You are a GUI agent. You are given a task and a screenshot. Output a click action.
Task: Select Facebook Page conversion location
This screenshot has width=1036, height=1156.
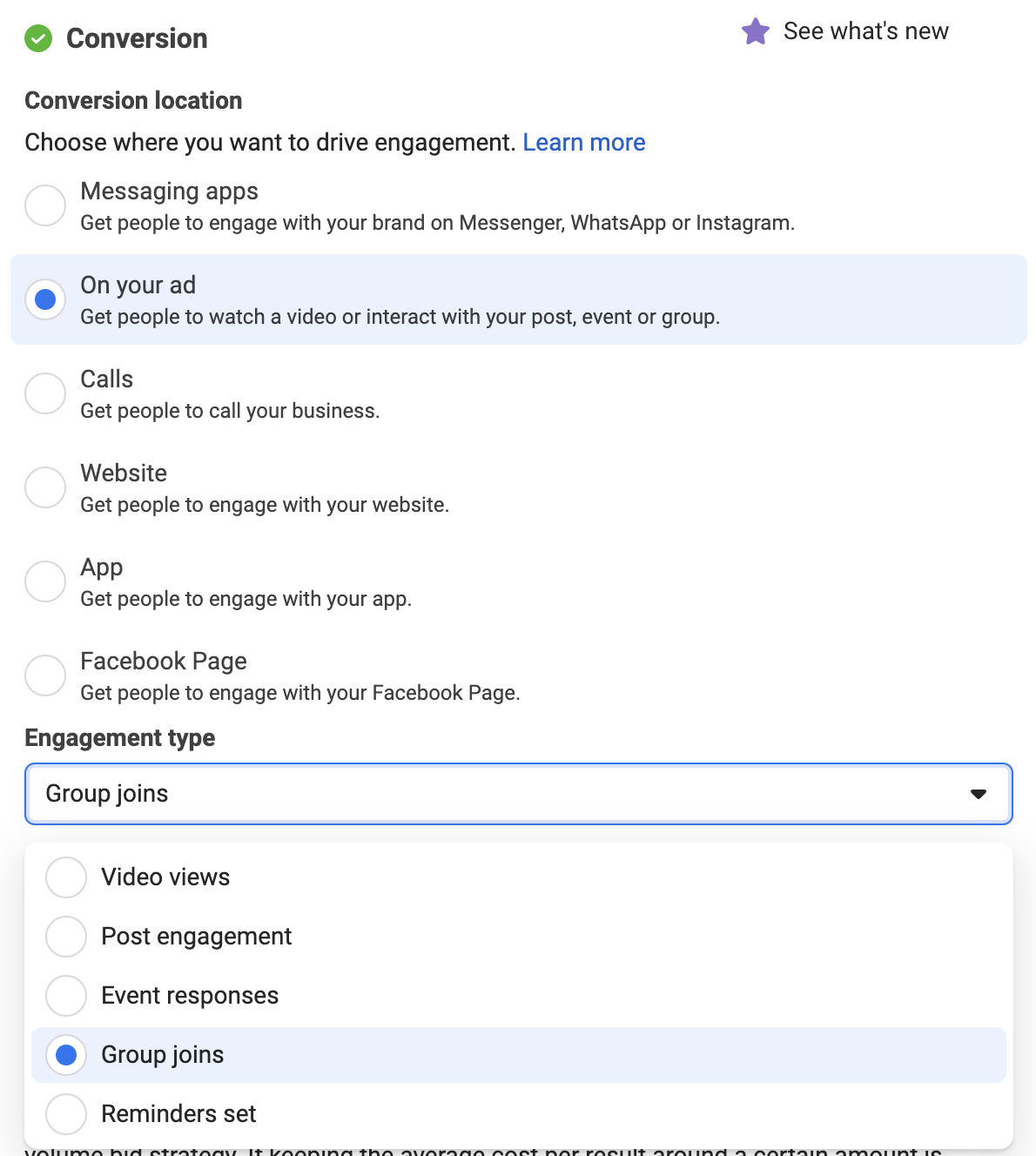(x=45, y=675)
